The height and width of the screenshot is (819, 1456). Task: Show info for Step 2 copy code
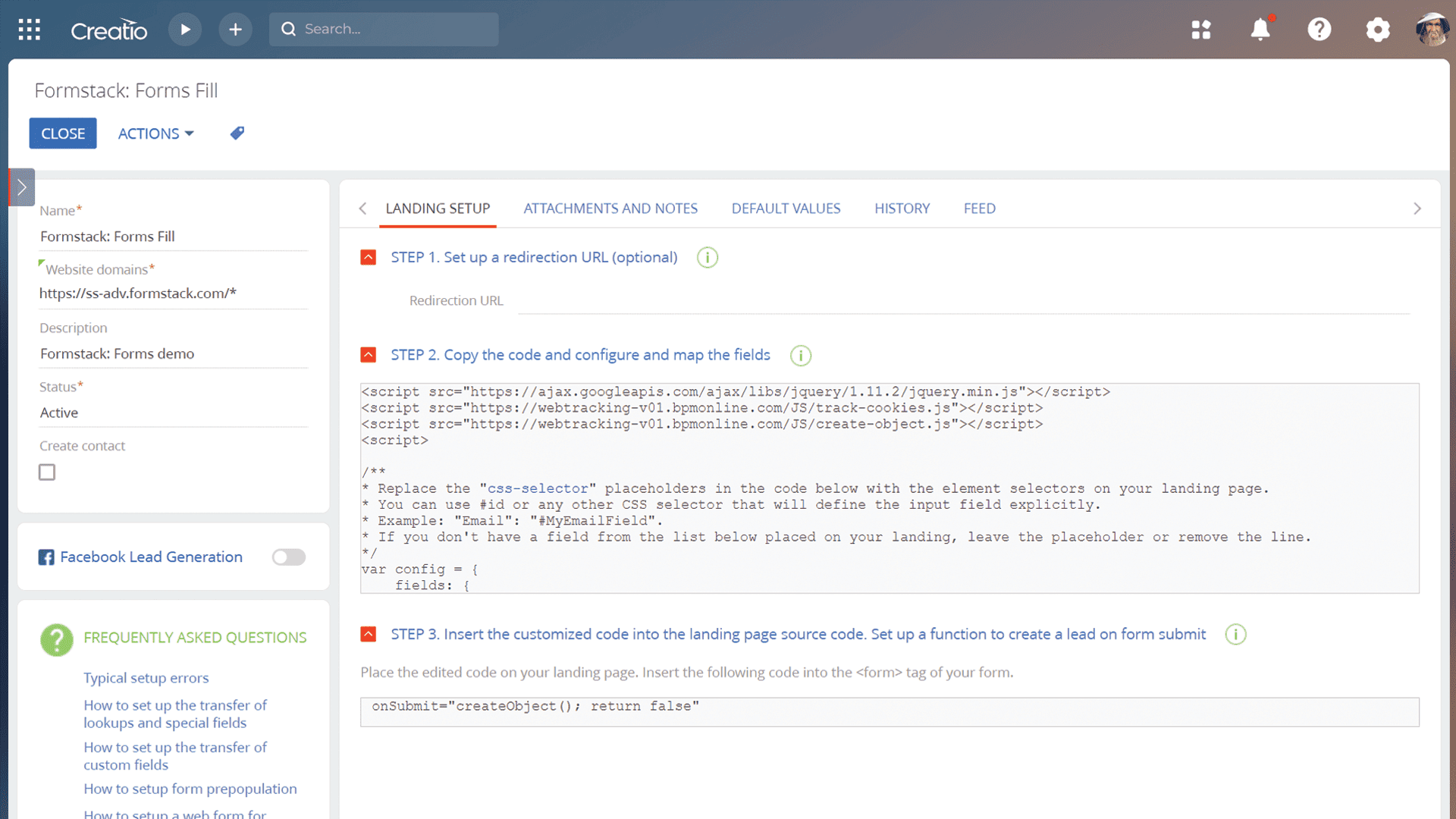coord(801,356)
